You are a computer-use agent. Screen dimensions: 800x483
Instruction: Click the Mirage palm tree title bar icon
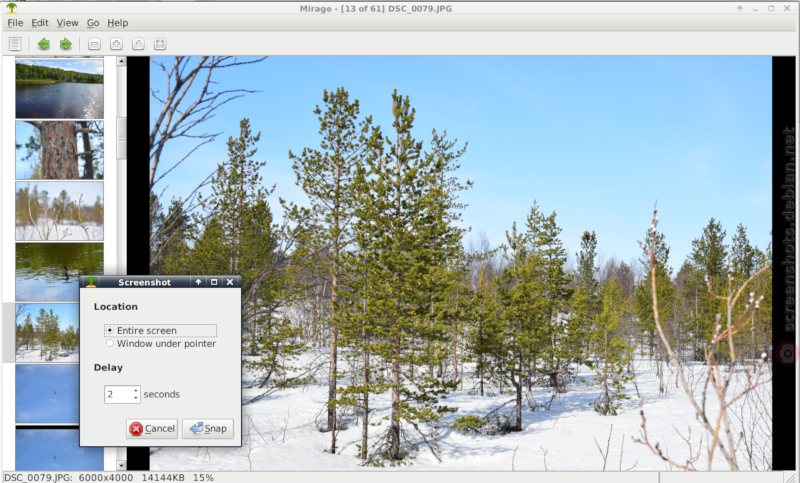click(x=11, y=8)
